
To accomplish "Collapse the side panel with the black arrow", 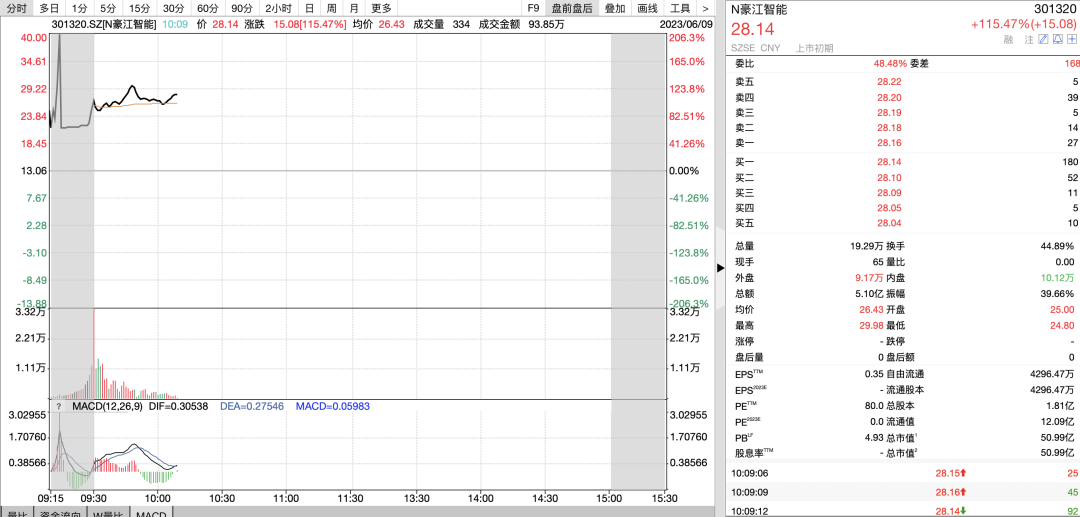I will (x=722, y=268).
